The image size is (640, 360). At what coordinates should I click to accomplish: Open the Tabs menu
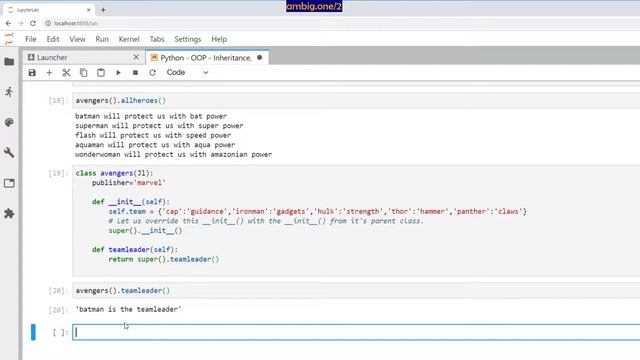(157, 39)
